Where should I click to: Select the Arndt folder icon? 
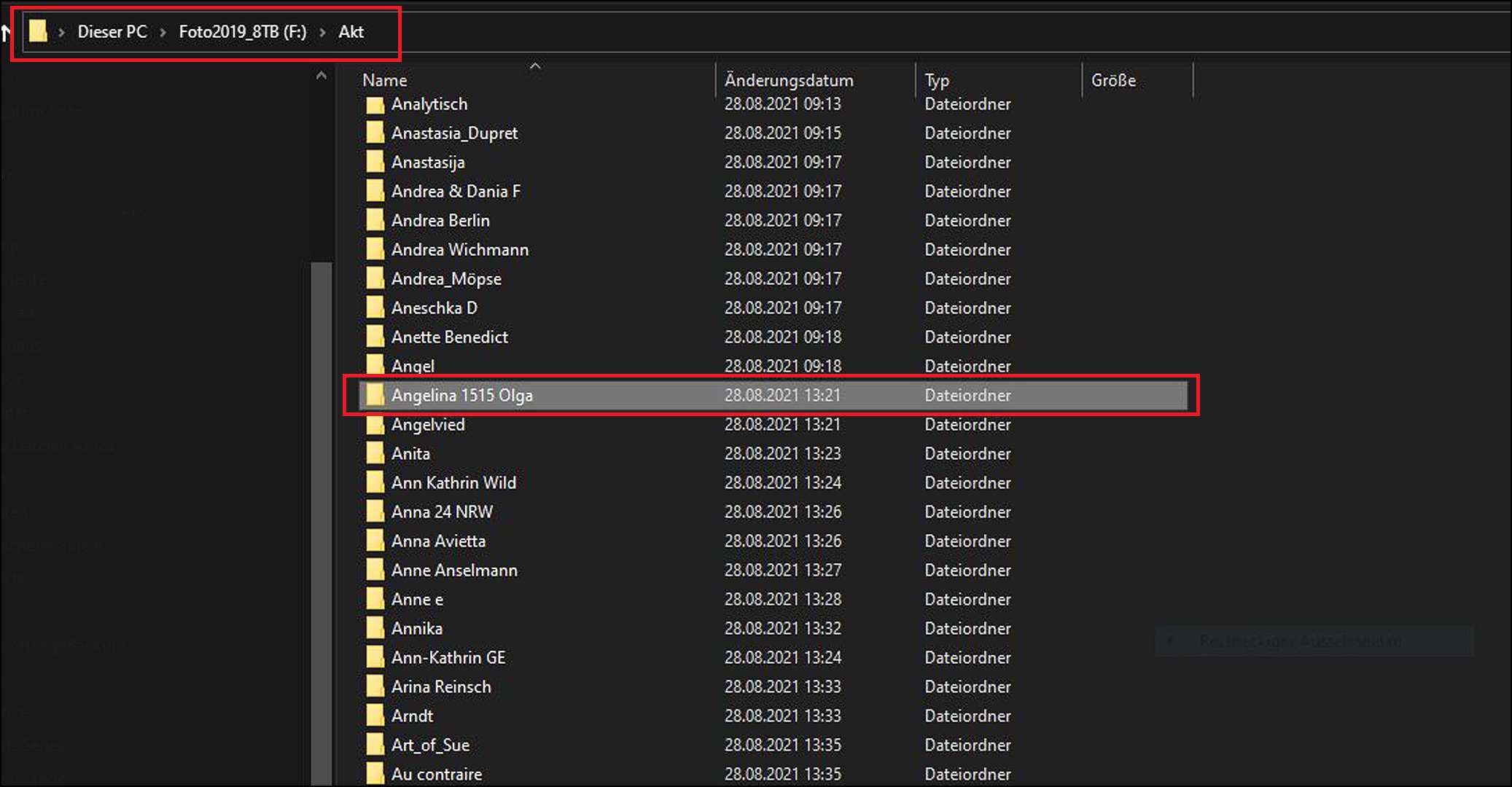click(375, 716)
